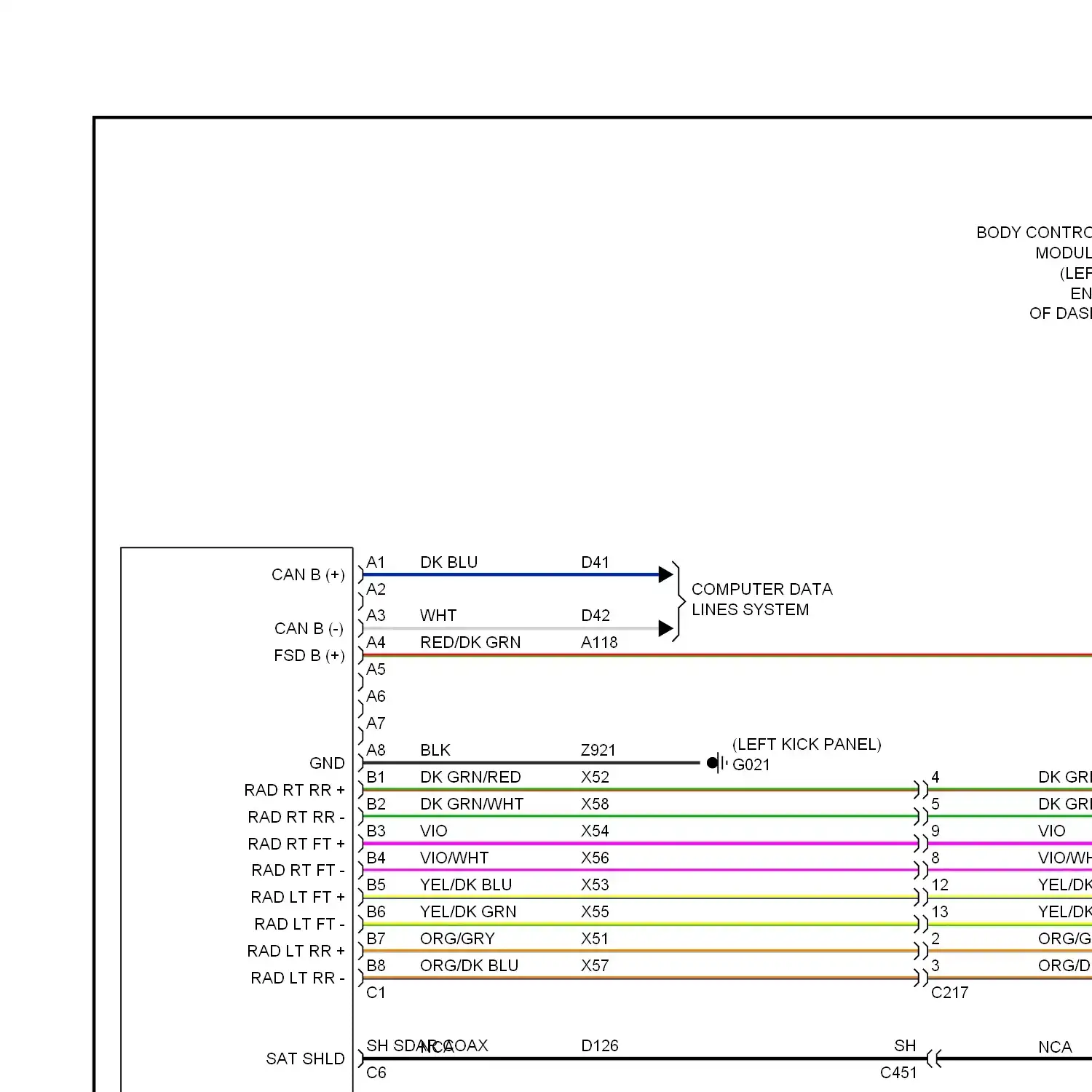Screen dimensions: 1092x1092
Task: Select pin label B8
Action: pyautogui.click(x=376, y=965)
